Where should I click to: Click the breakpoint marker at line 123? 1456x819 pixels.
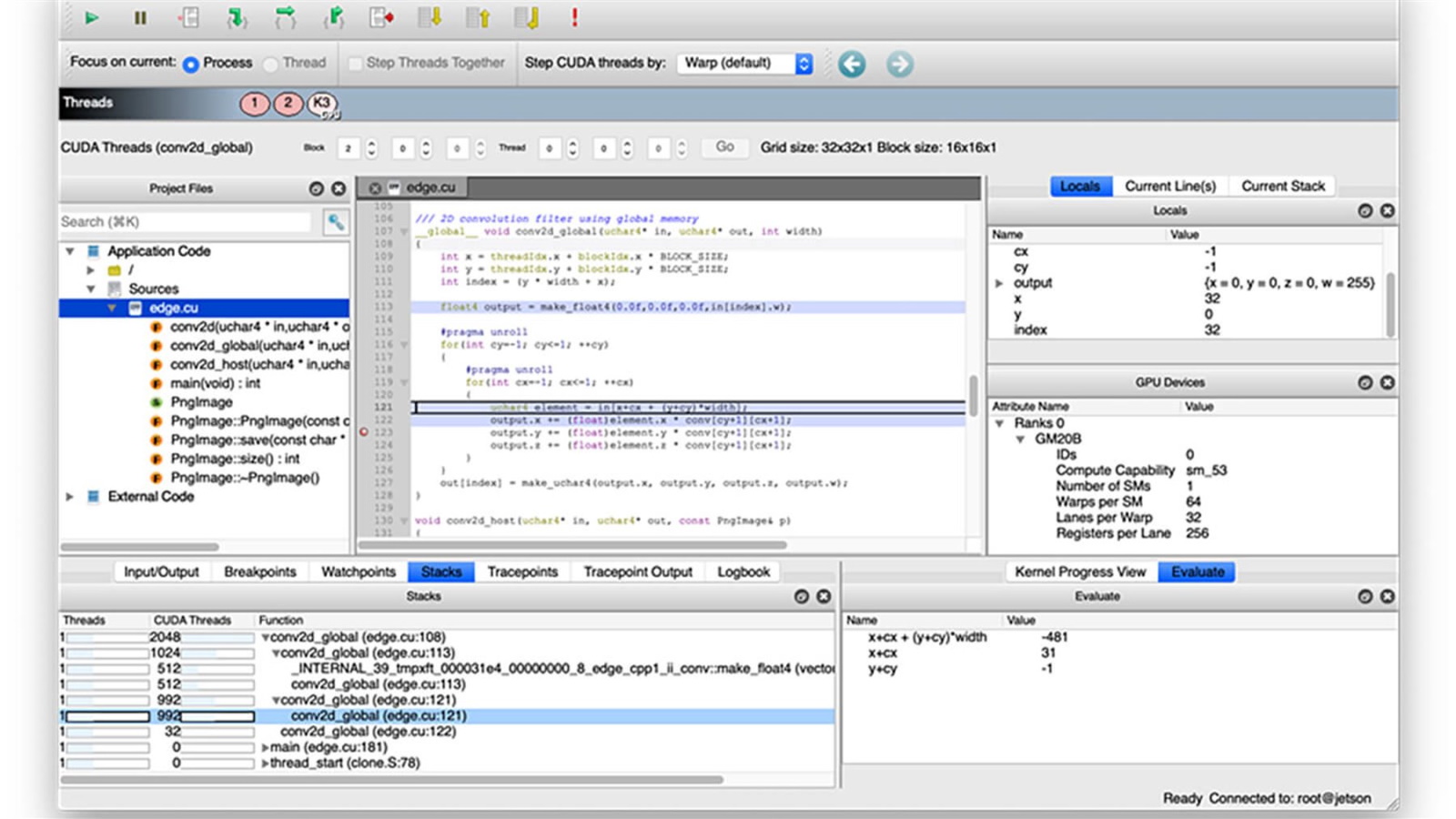[x=364, y=432]
